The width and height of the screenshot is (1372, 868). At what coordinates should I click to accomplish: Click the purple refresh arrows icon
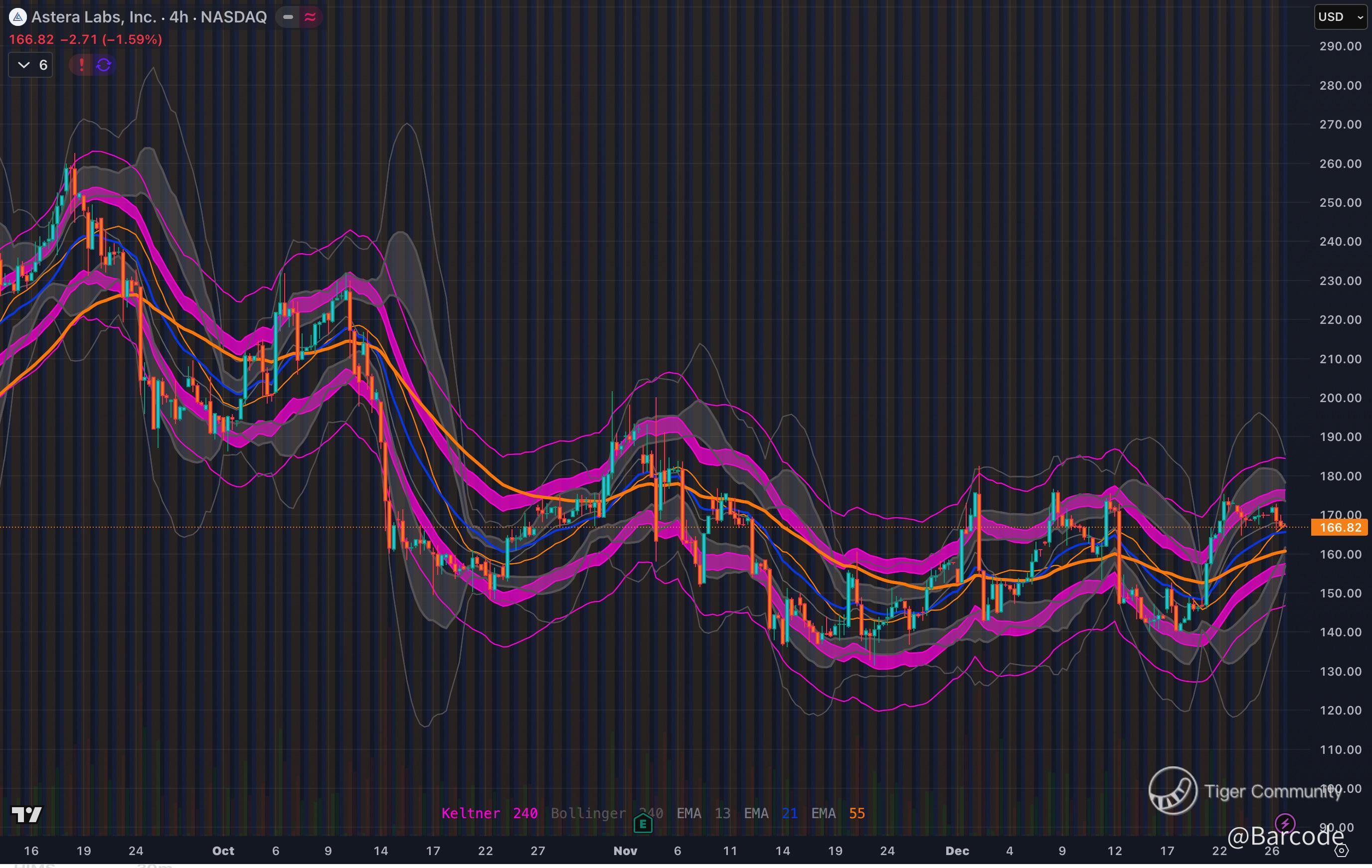[104, 65]
